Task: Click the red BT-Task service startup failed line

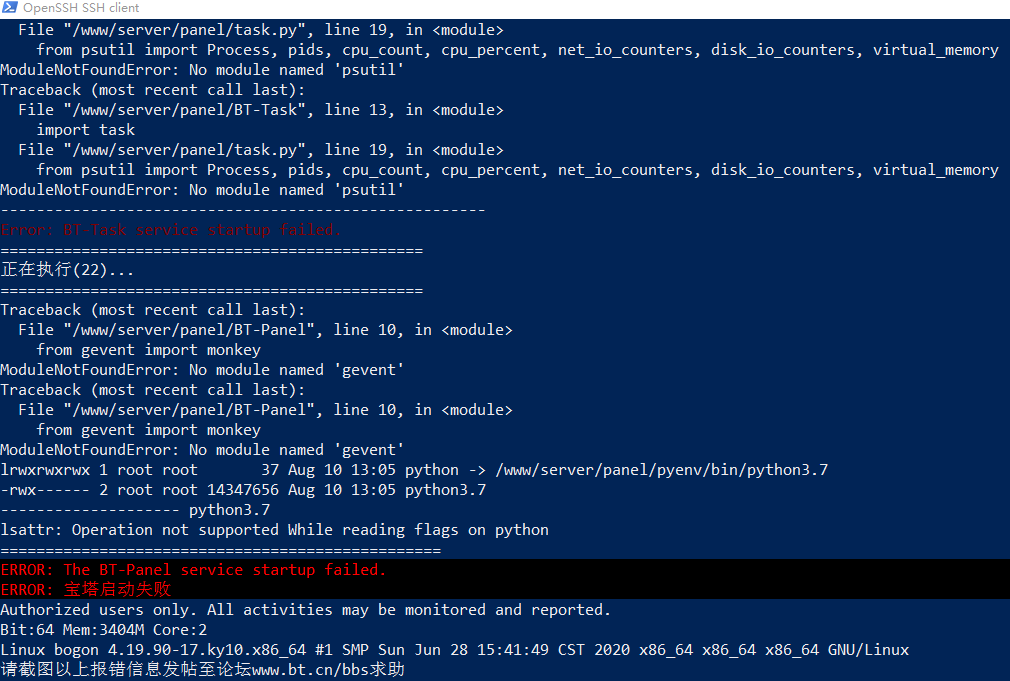Action: pos(171,230)
